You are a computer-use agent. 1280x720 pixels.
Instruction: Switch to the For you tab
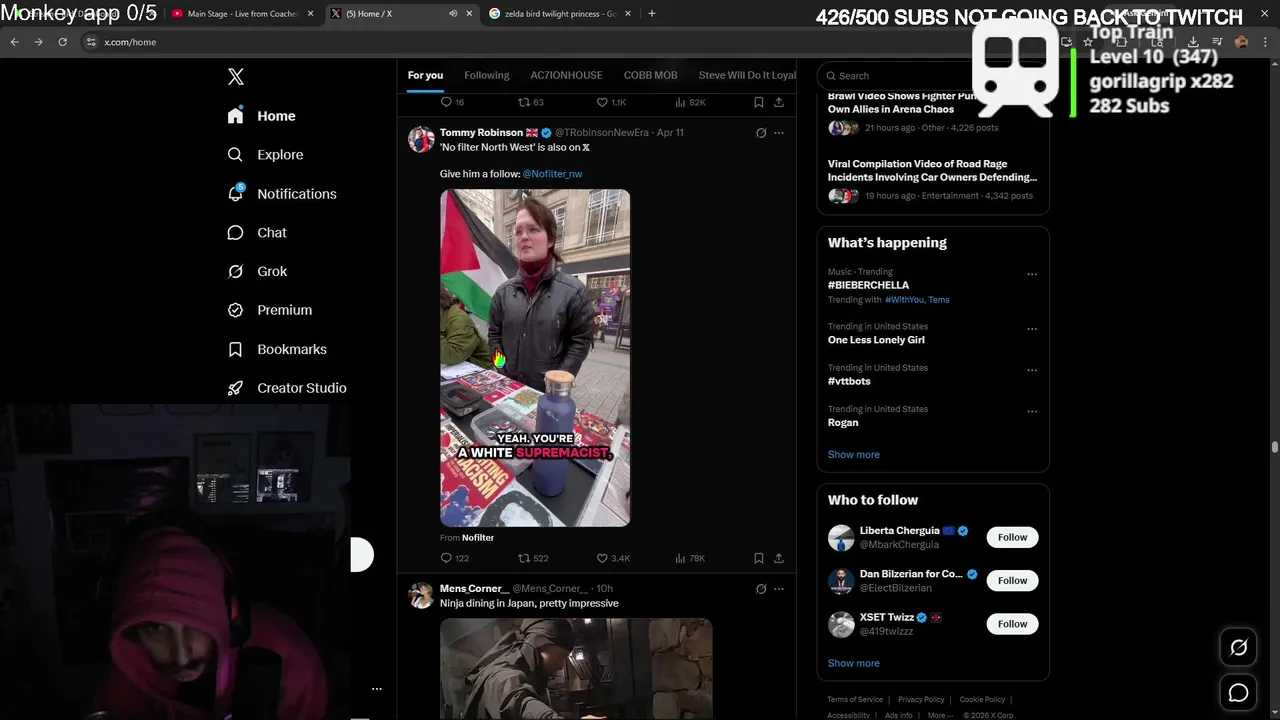[425, 75]
